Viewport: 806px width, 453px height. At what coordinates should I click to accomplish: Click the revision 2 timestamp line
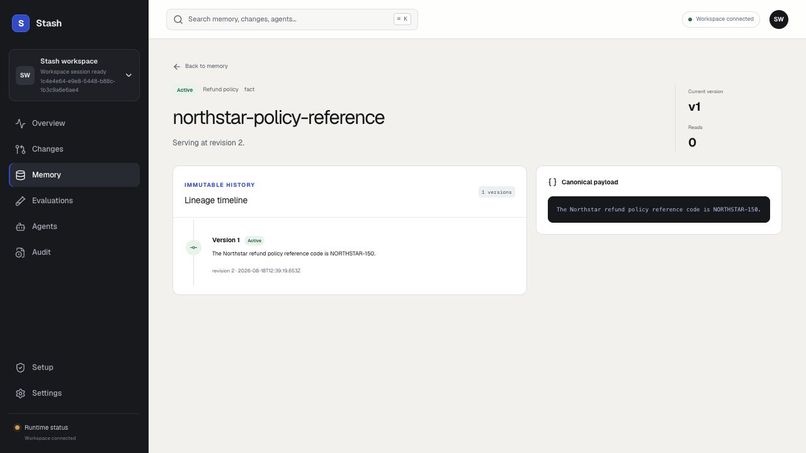tap(256, 270)
